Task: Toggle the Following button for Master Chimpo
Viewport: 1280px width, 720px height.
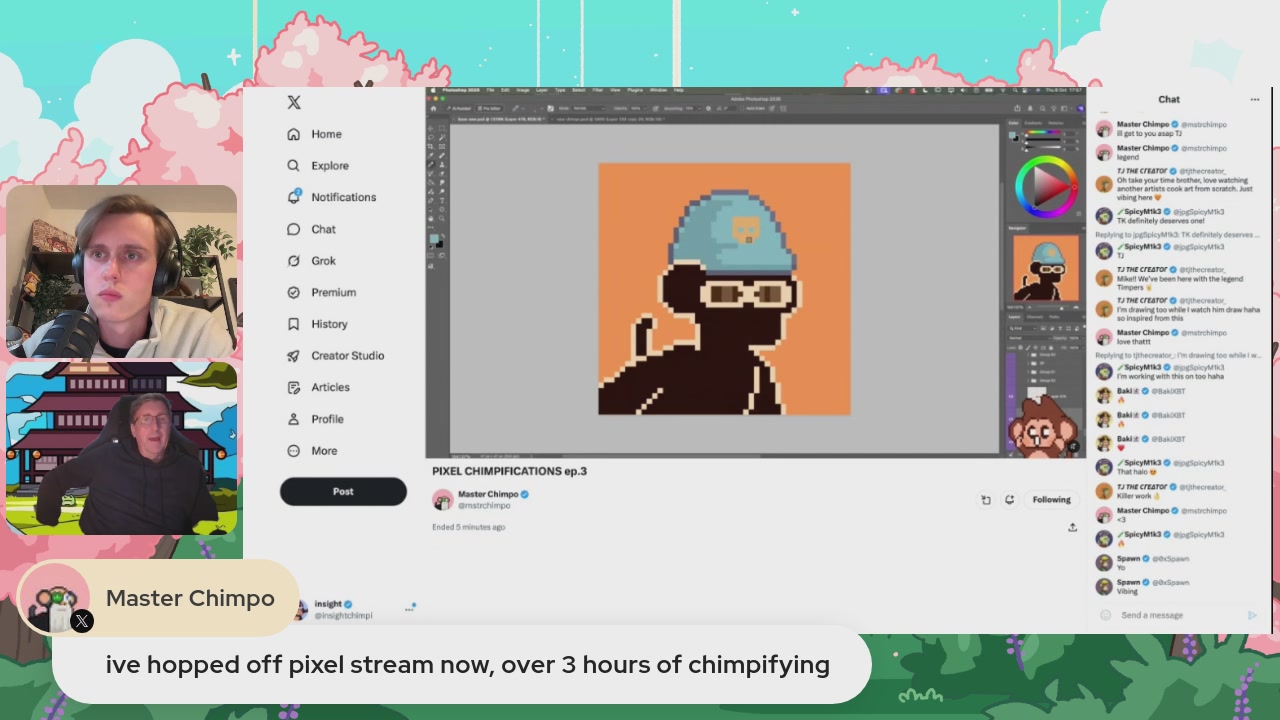Action: (x=1051, y=499)
